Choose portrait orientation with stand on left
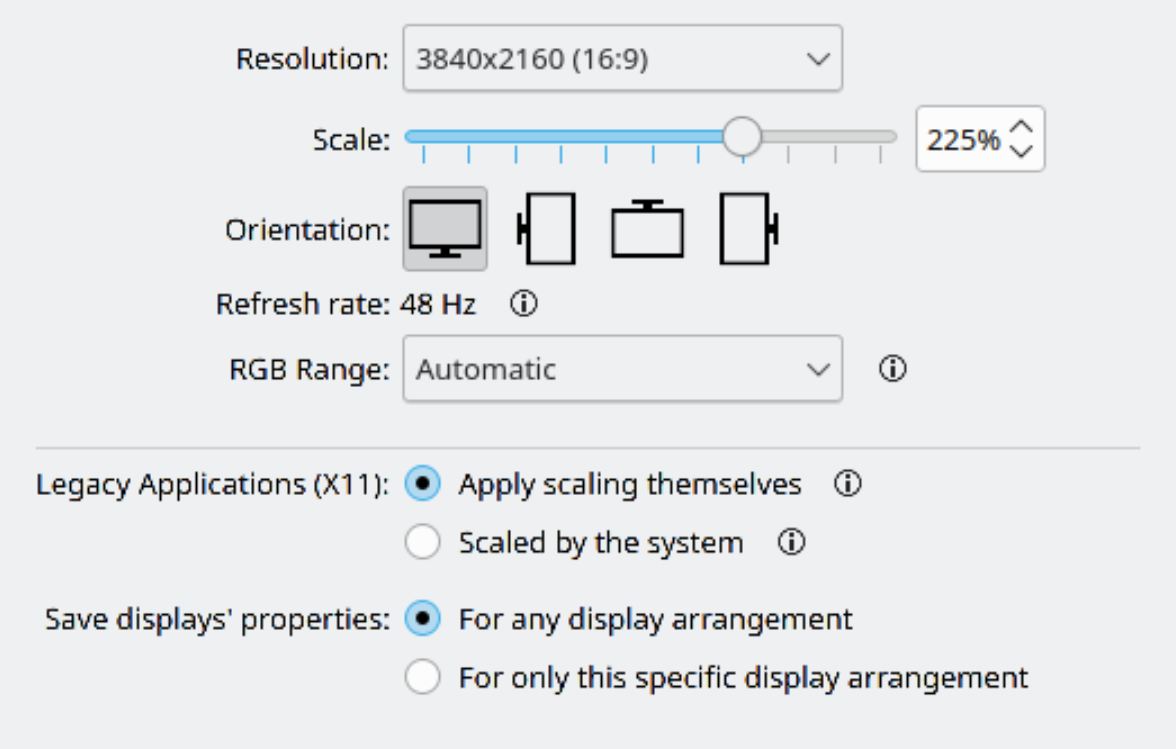1176x749 pixels. [x=547, y=229]
